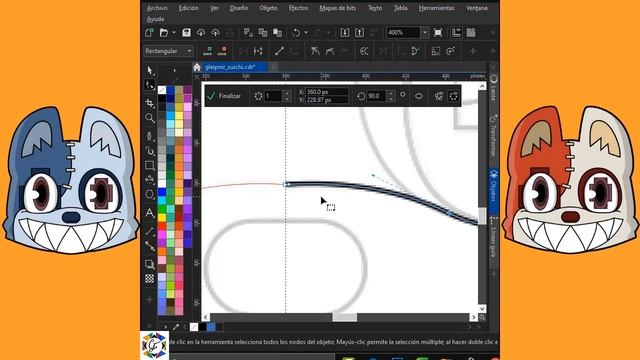Open the Mapas de bits menu
640x360 pixels.
coord(338,8)
